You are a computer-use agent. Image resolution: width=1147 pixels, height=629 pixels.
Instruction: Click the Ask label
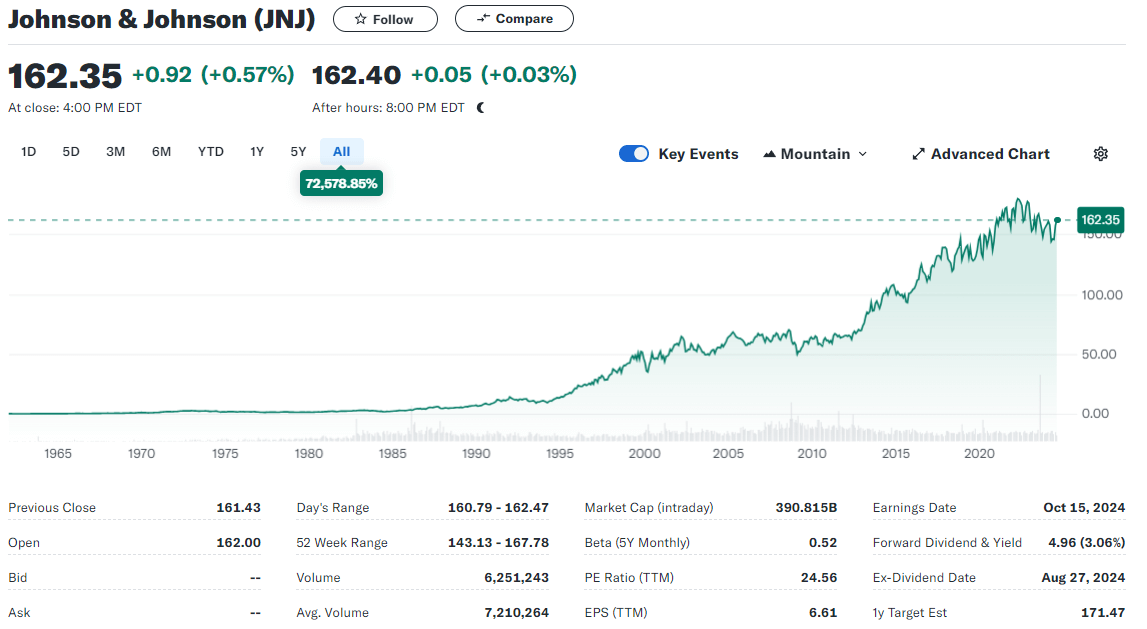click(19, 613)
